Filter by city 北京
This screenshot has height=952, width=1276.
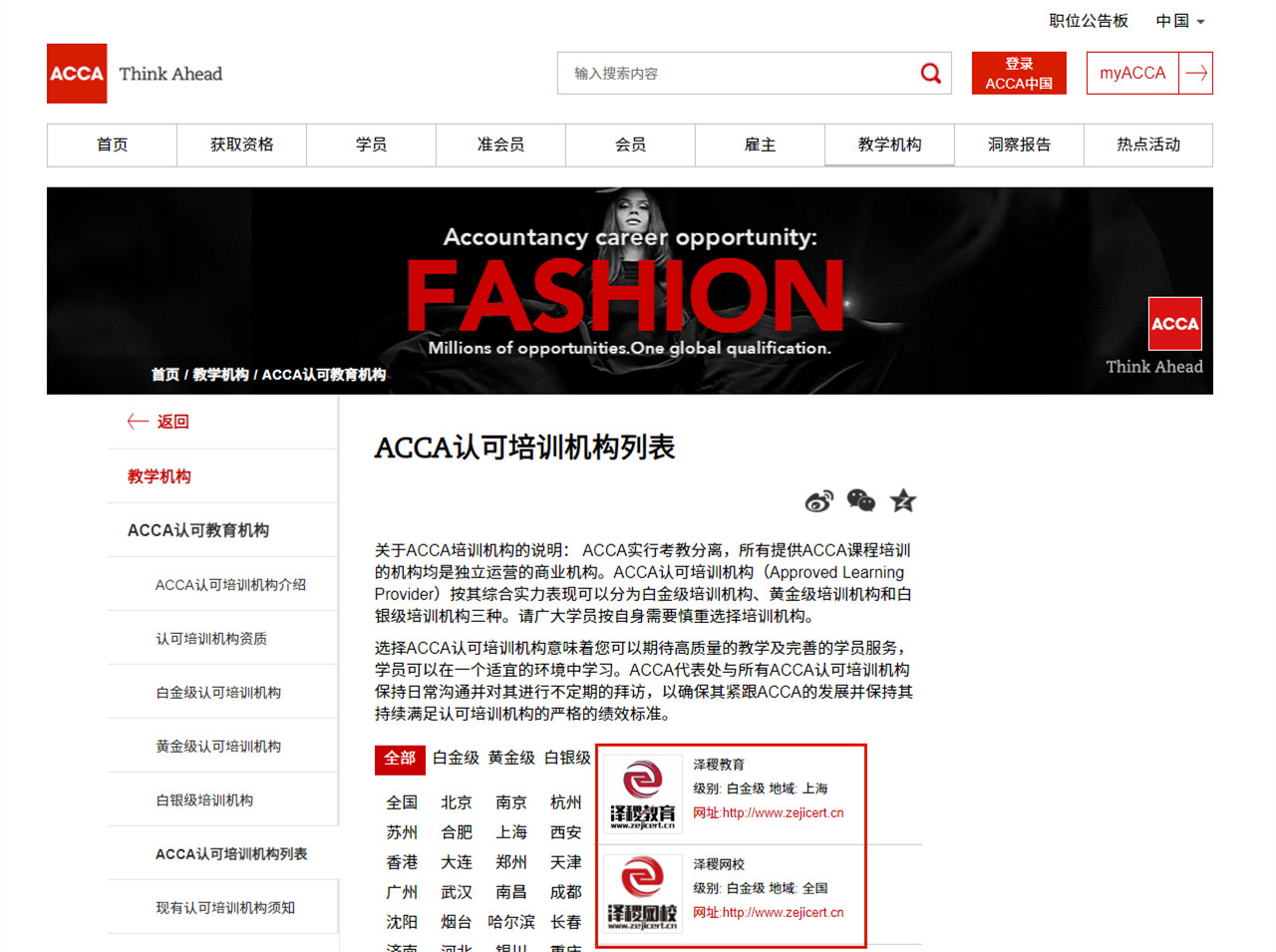457,802
